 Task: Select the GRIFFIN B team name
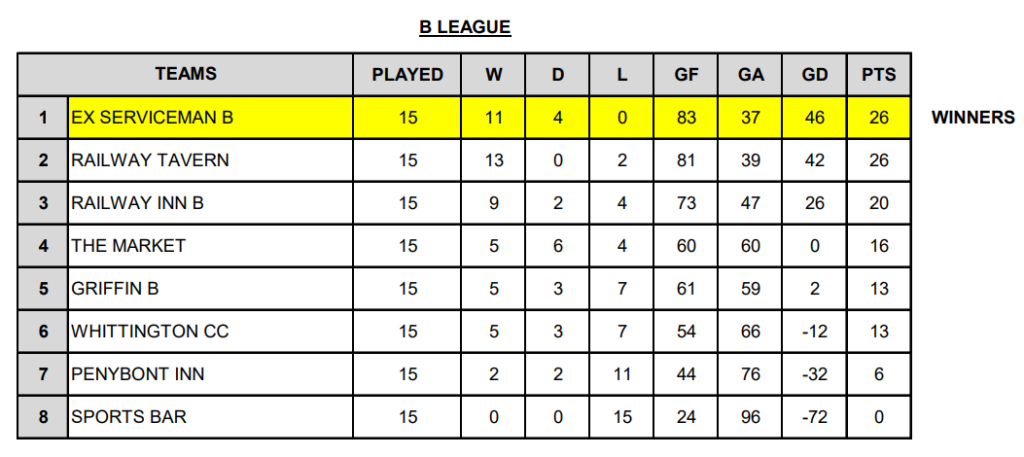pos(115,288)
